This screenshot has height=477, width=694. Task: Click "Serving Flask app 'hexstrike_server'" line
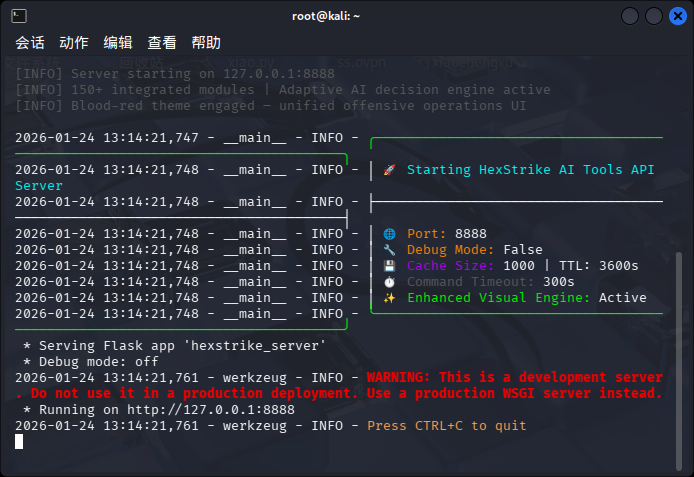point(175,346)
